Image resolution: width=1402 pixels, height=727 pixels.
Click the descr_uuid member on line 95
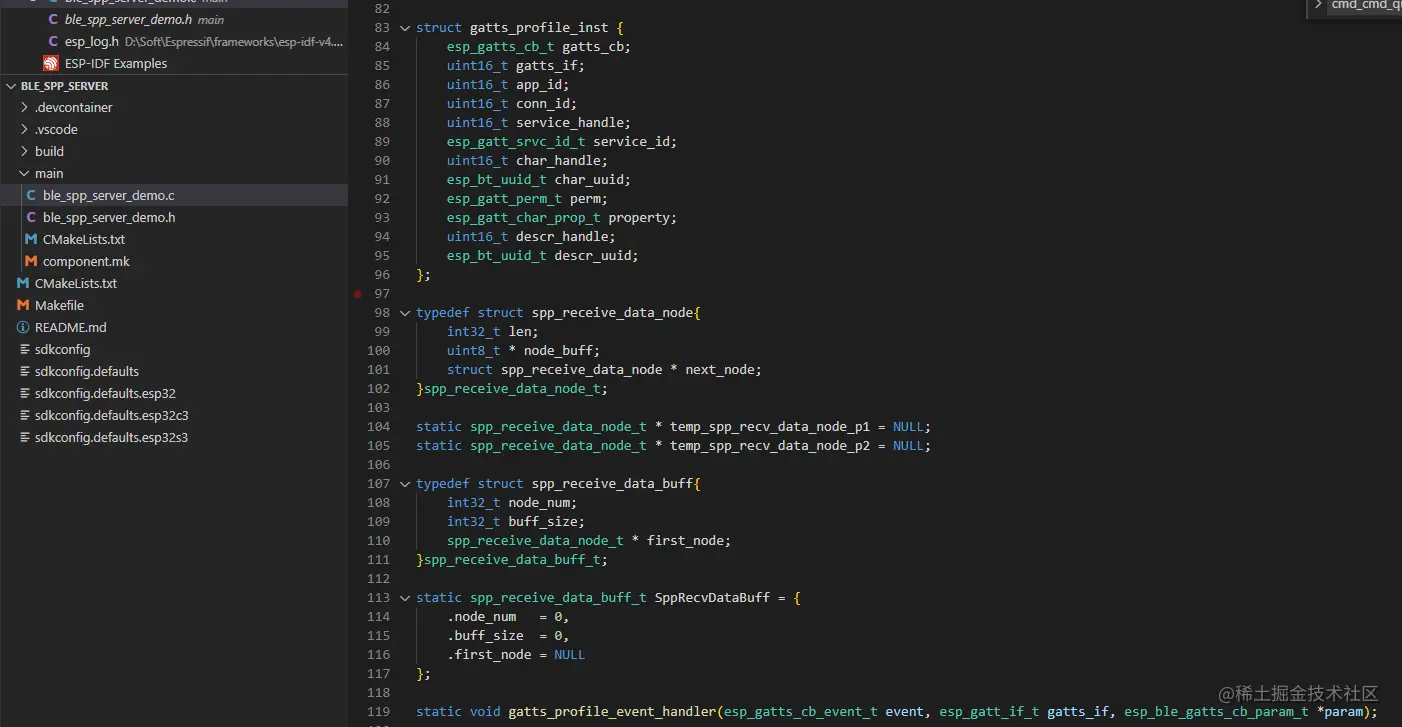(592, 256)
